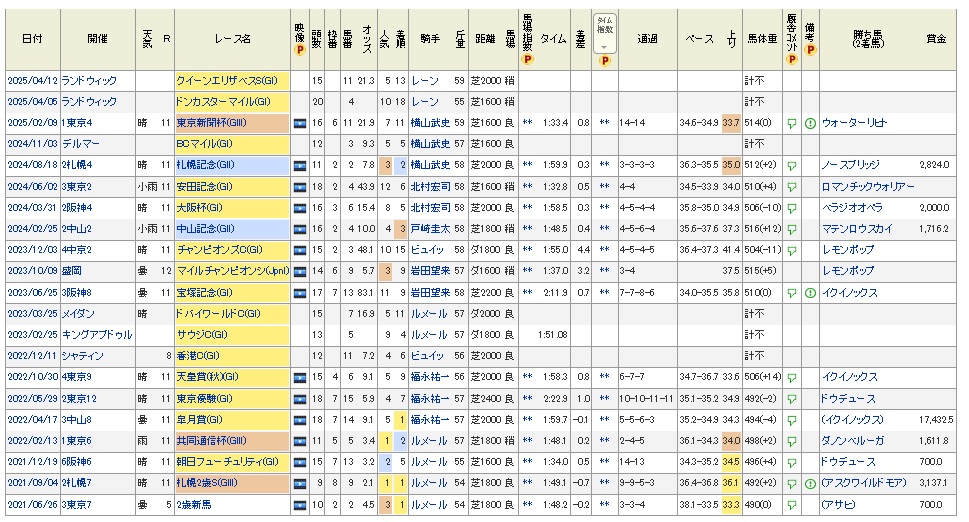Open jockey 横山武史 in 東京新聞杯 row
Viewport: 969px width, 522px height.
[431, 124]
